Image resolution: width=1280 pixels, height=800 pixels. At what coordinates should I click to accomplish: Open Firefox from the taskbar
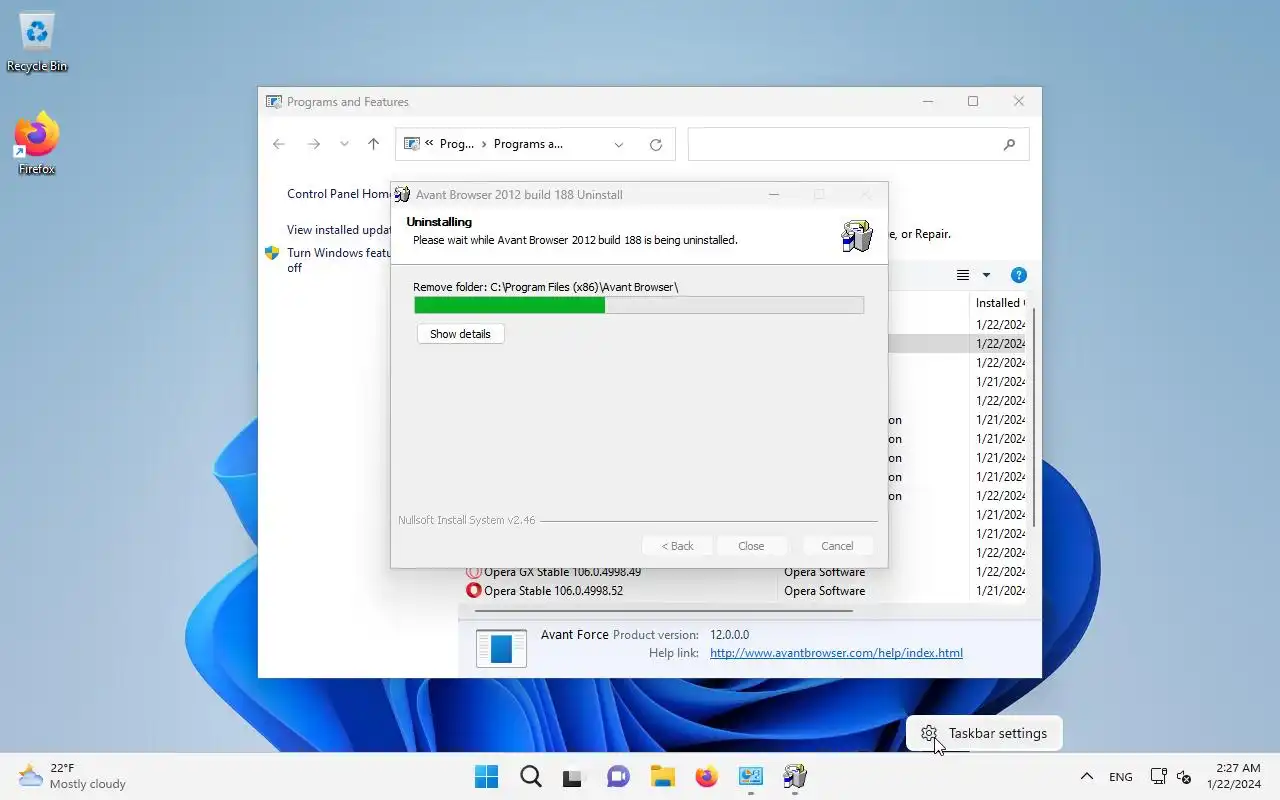click(706, 776)
